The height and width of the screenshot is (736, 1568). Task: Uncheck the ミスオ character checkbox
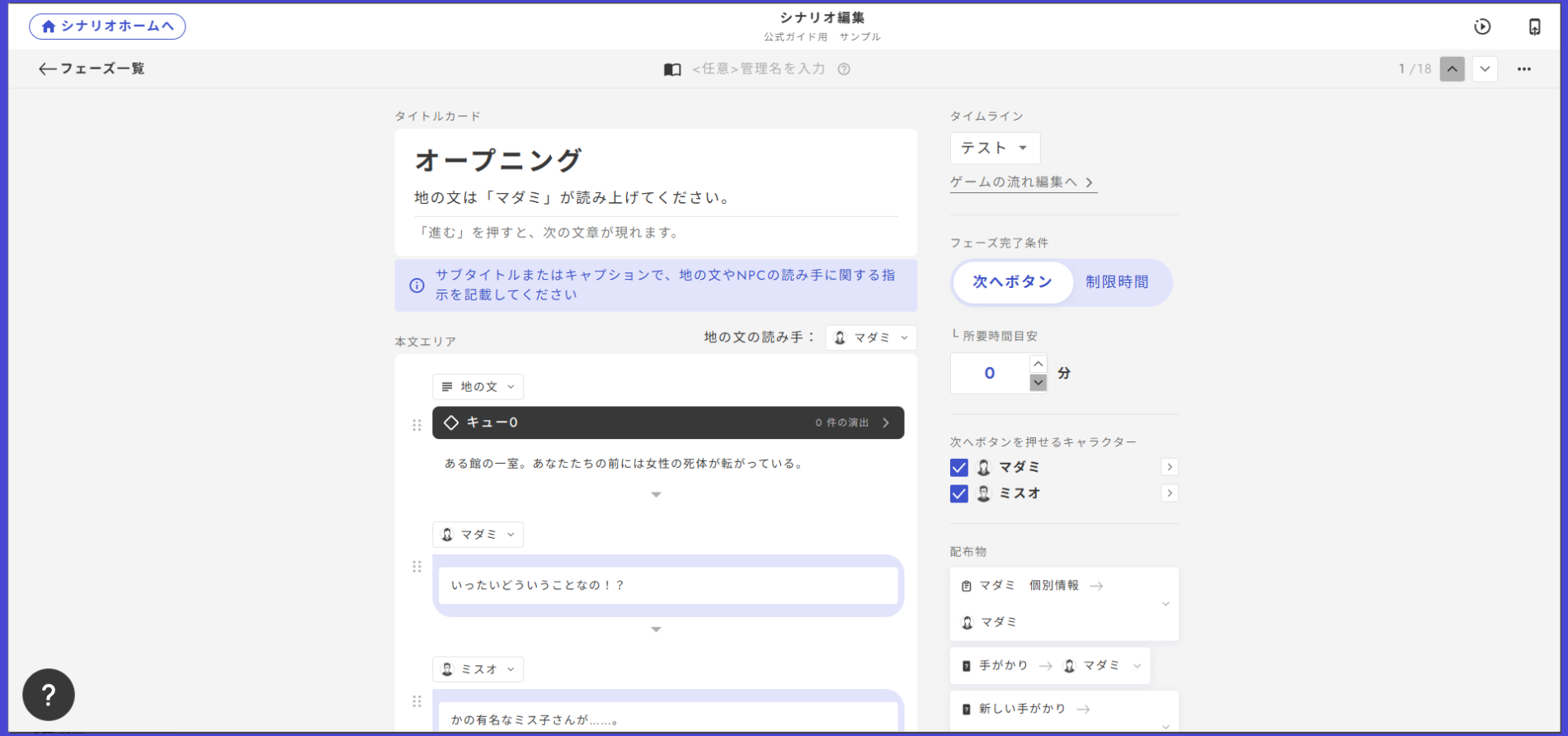point(958,494)
